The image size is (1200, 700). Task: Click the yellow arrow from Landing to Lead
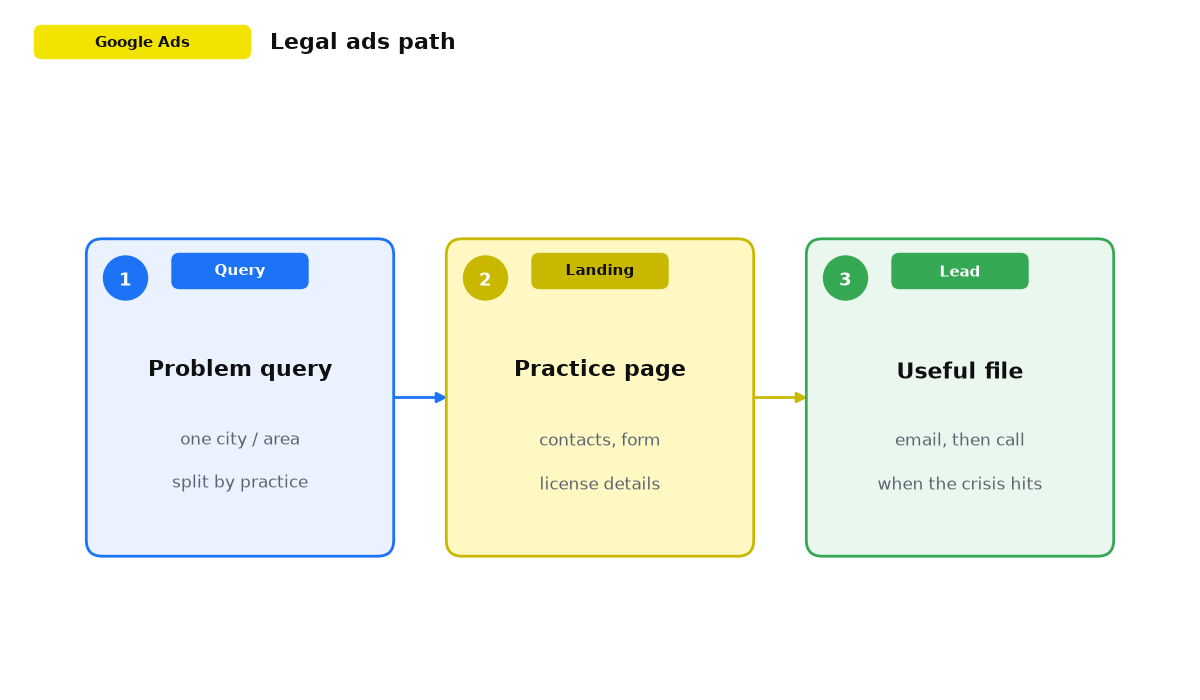[x=780, y=397]
